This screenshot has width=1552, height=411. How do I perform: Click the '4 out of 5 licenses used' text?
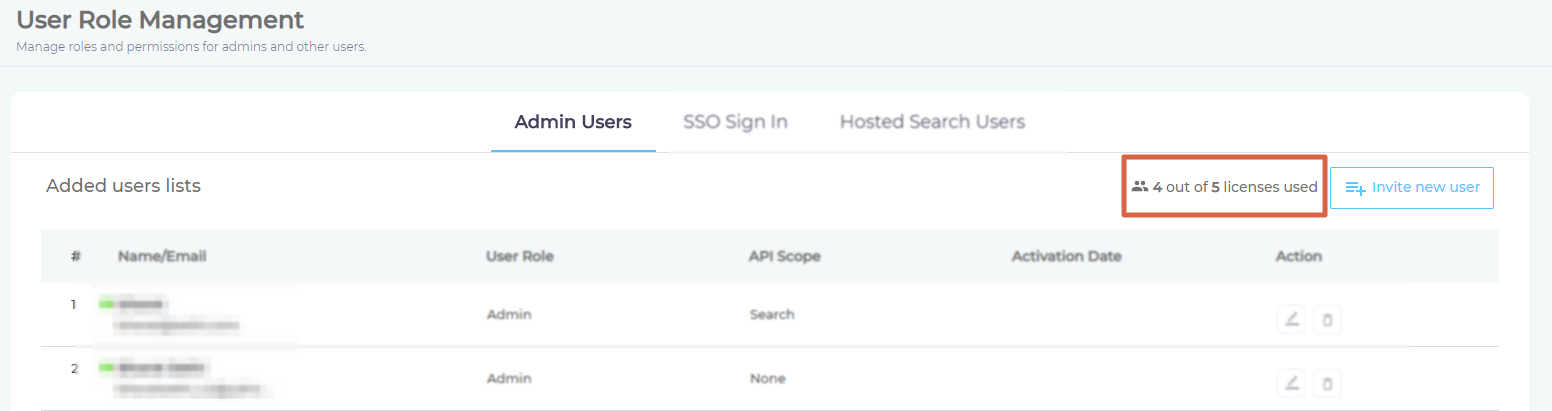tap(1234, 187)
